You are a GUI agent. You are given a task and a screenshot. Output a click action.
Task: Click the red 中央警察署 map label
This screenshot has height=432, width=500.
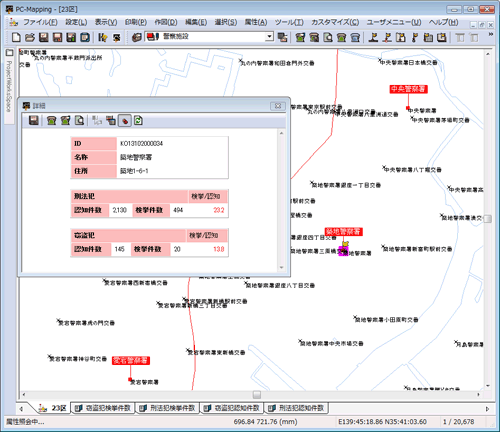tap(408, 89)
